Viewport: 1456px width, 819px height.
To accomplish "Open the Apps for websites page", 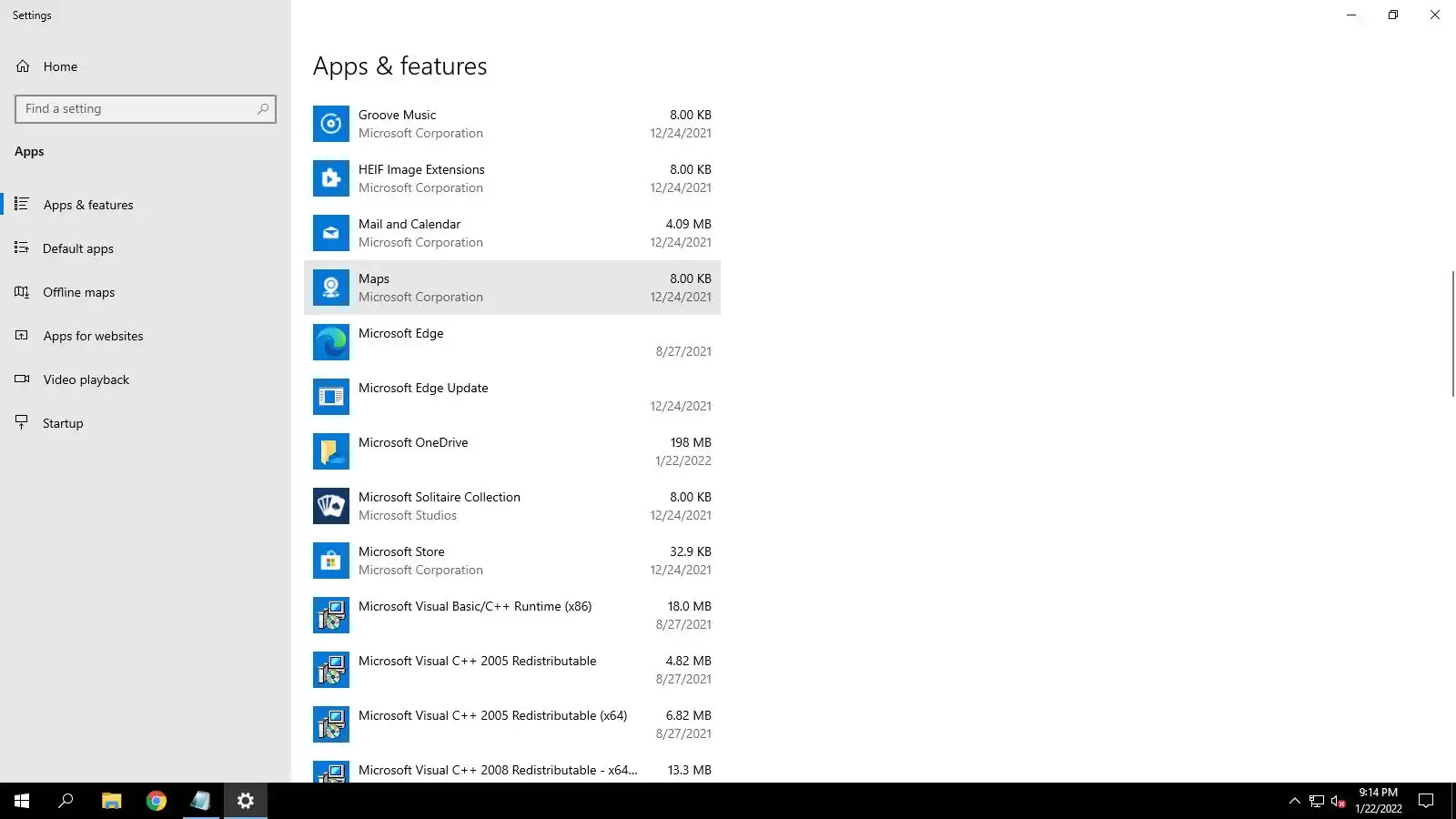I will 146,336.
